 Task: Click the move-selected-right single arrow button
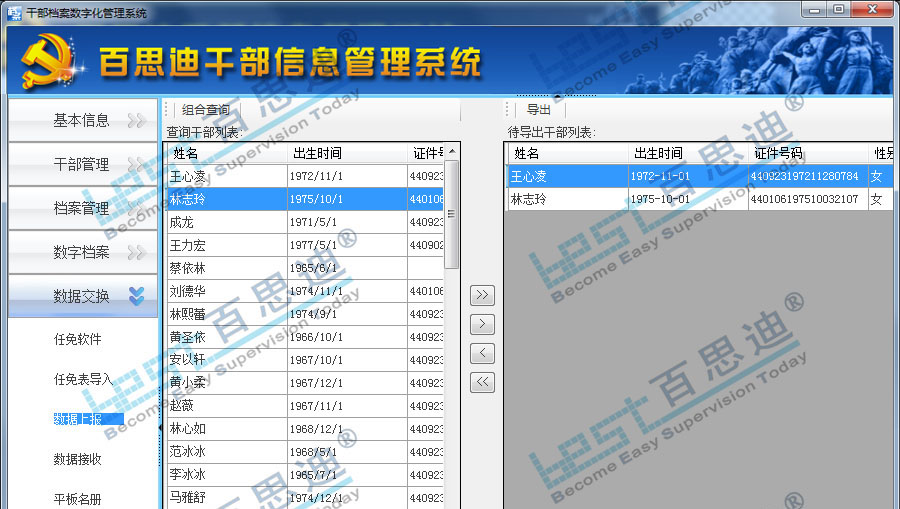(x=482, y=324)
